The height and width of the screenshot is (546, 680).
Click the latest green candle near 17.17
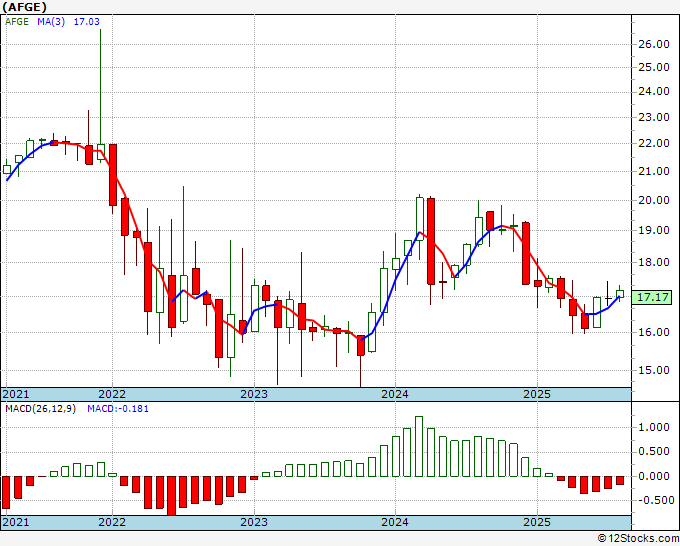tap(620, 294)
